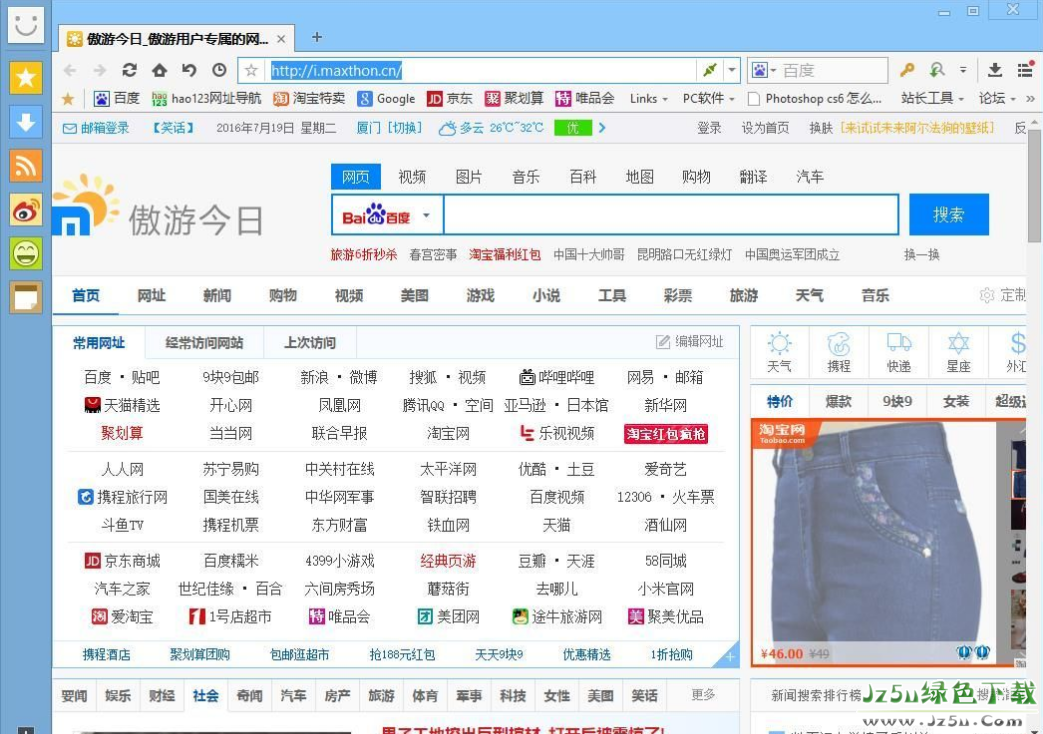
Task: Click the 邮箱登录 mail login link
Action: [x=96, y=128]
